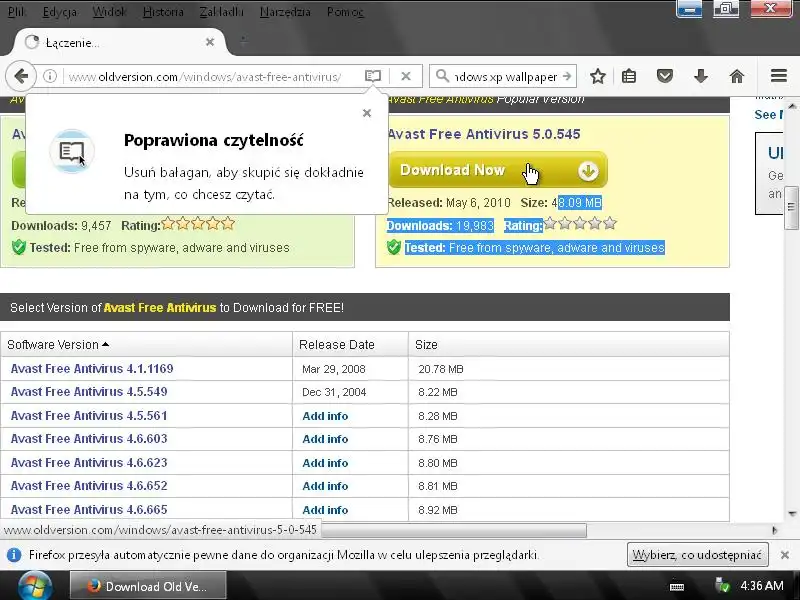The image size is (800, 600).
Task: Open Avast Free Antivirus 4.5.549 link
Action: pyautogui.click(x=89, y=392)
